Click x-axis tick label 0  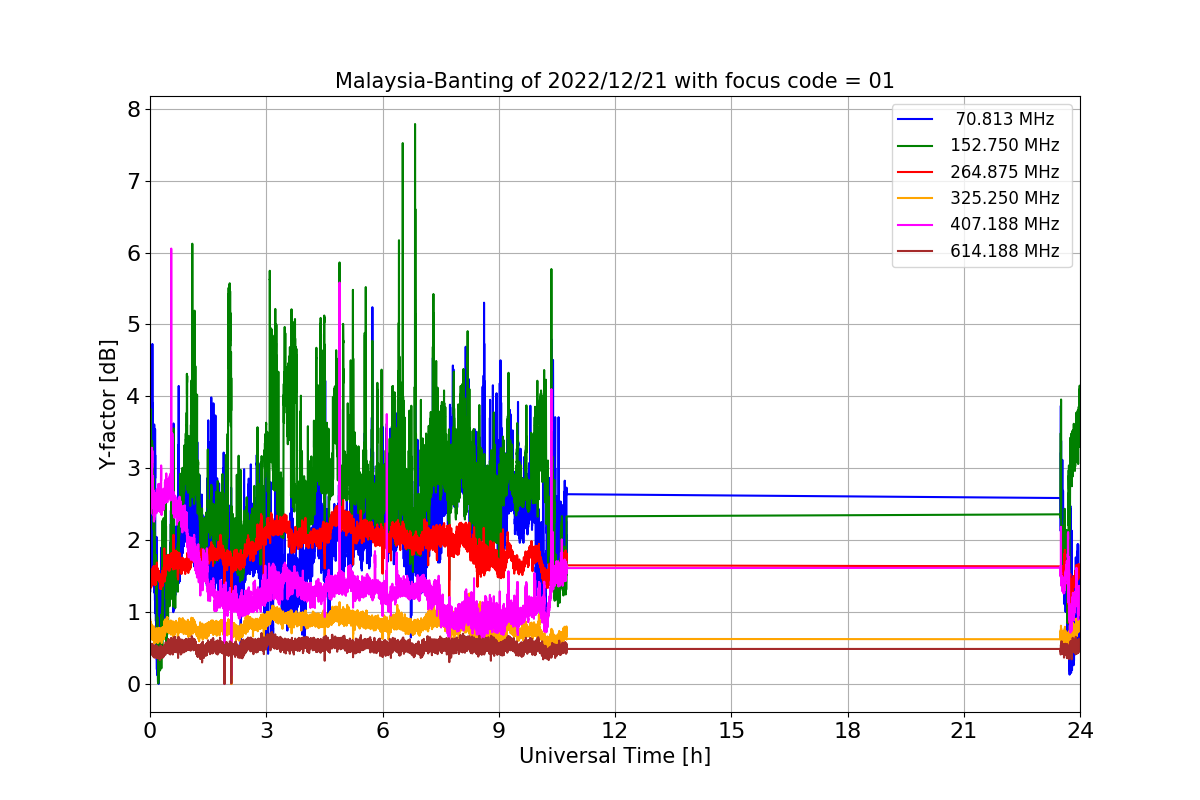click(x=150, y=731)
